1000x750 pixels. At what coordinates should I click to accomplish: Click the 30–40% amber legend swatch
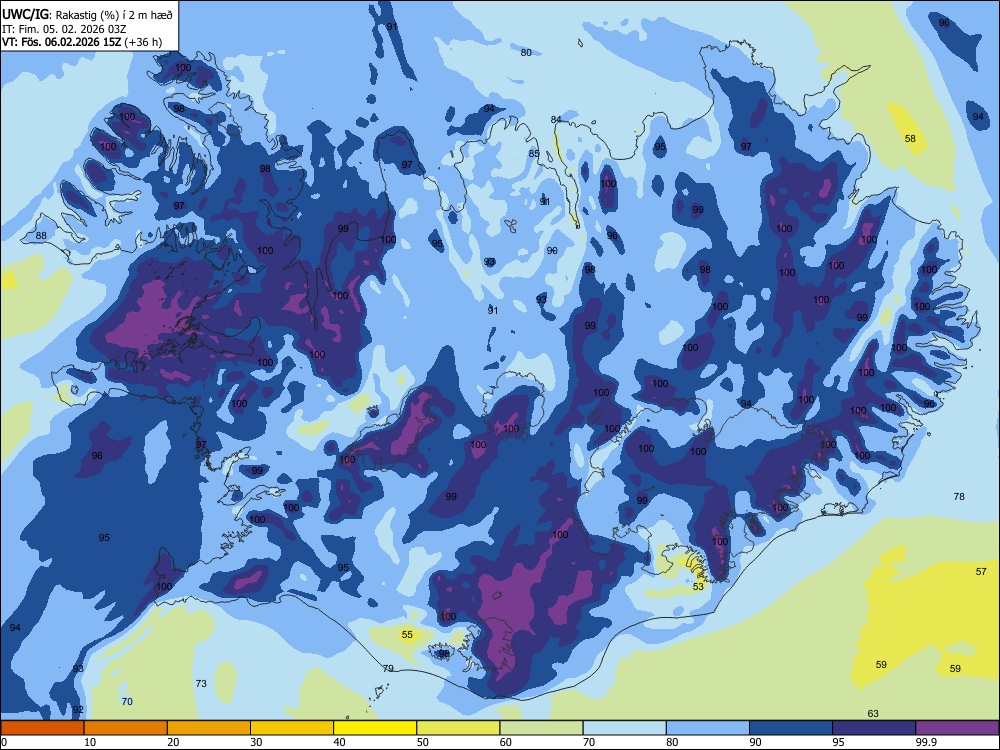click(292, 728)
